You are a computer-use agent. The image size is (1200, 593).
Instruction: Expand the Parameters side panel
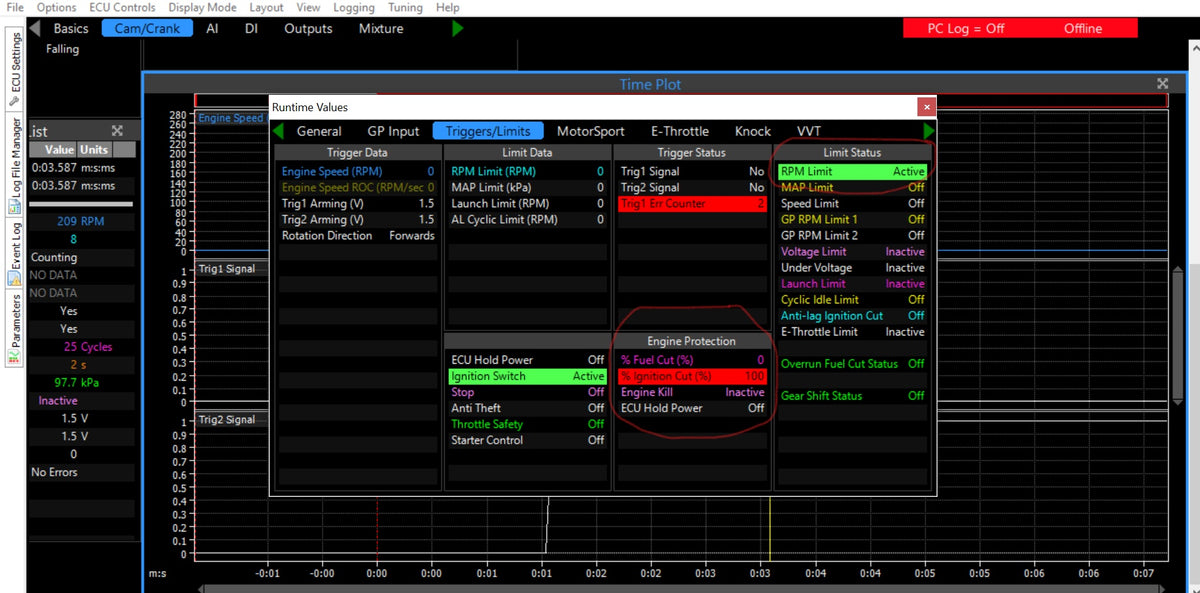click(x=15, y=320)
